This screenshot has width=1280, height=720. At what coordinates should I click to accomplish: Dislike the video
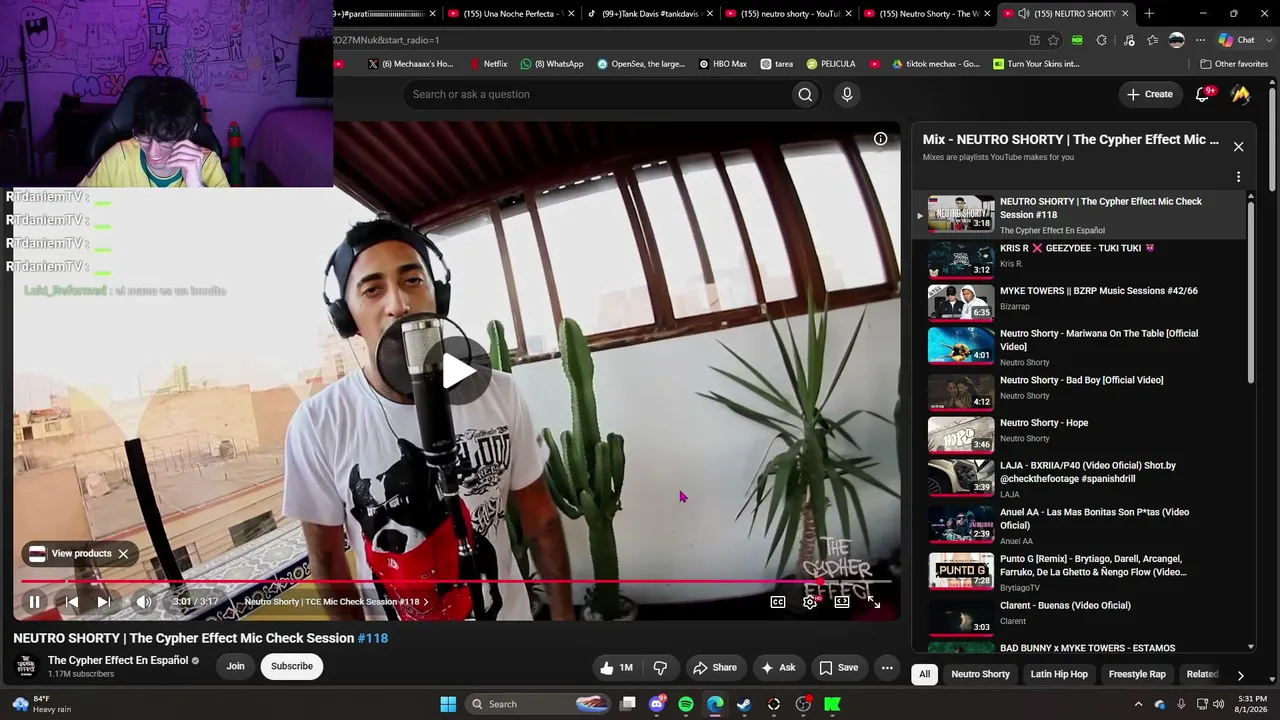tap(660, 668)
